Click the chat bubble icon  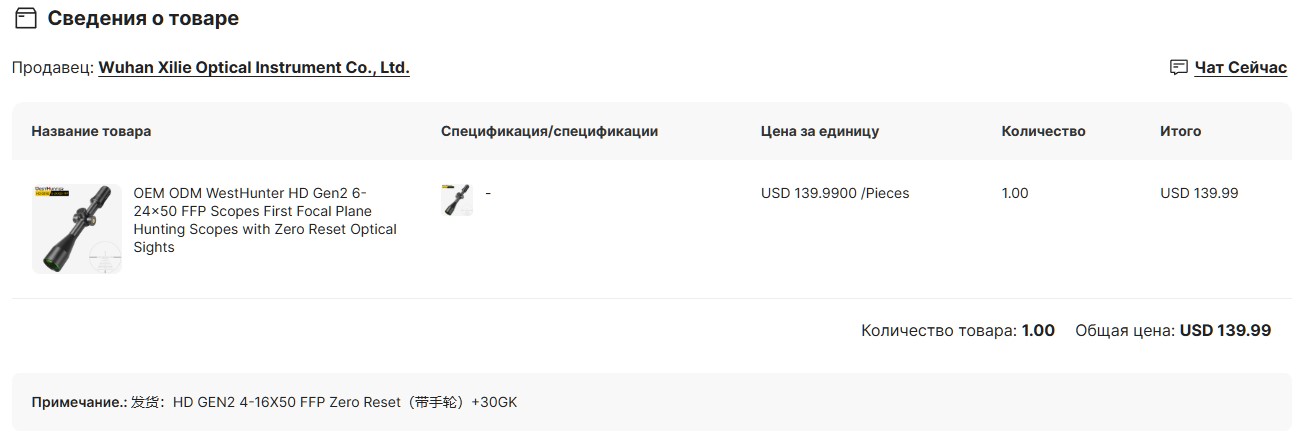click(1179, 68)
